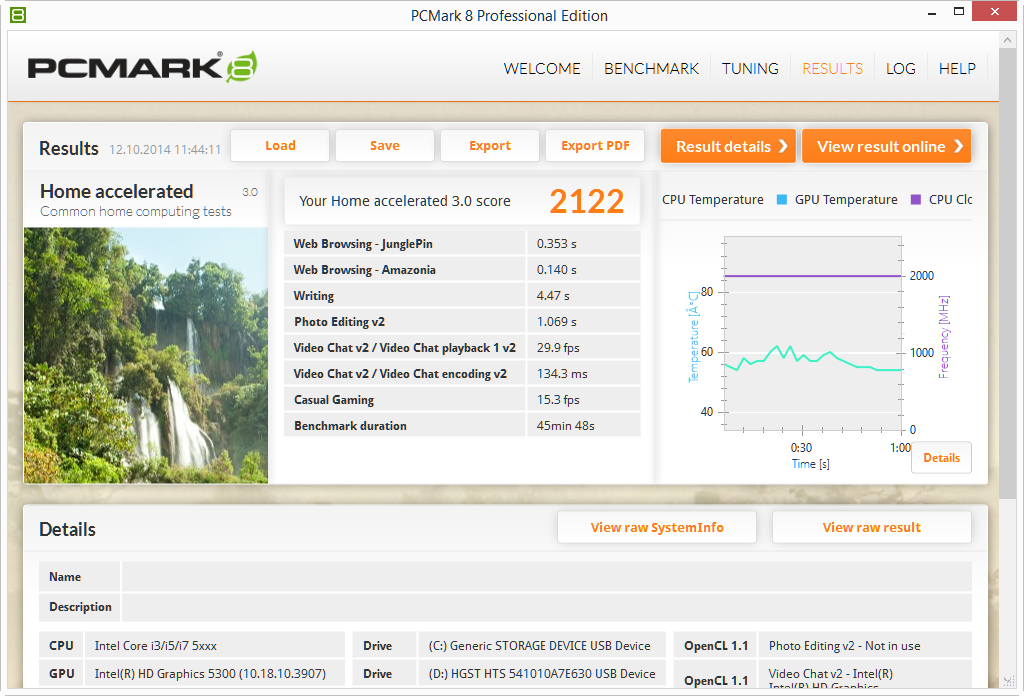Go to the TUNING tab

750,69
